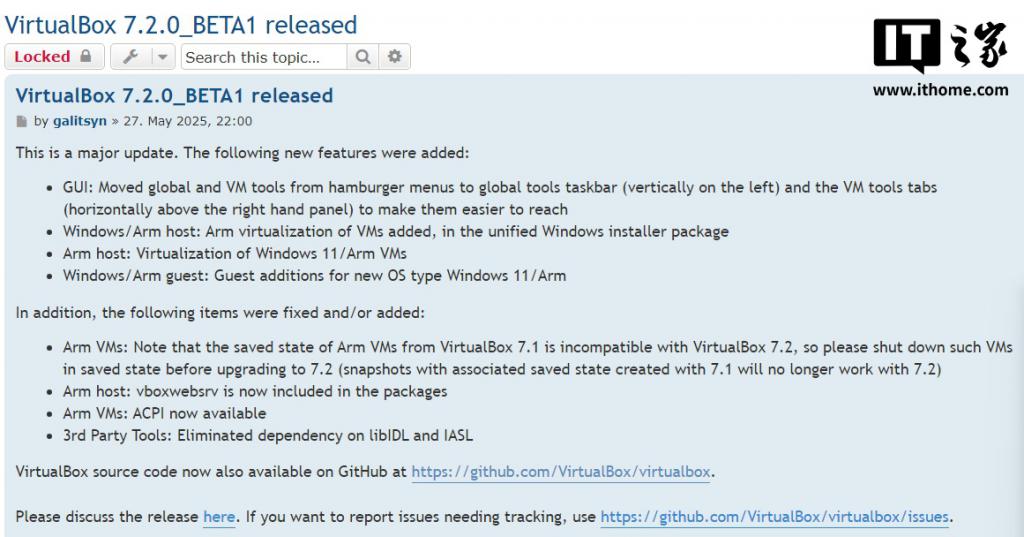Screen dimensions: 1024x537
Task: Open advanced search via gear icon
Action: point(394,57)
